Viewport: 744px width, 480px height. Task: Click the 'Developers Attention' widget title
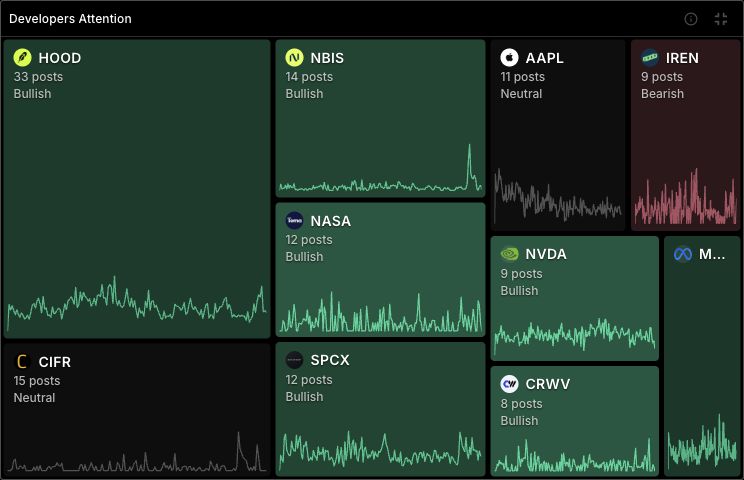[x=70, y=19]
